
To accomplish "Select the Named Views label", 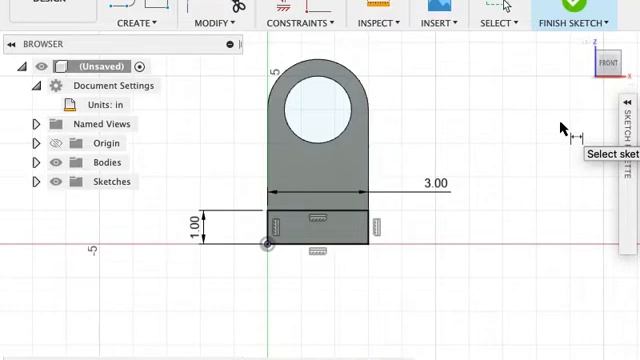I will pos(102,124).
